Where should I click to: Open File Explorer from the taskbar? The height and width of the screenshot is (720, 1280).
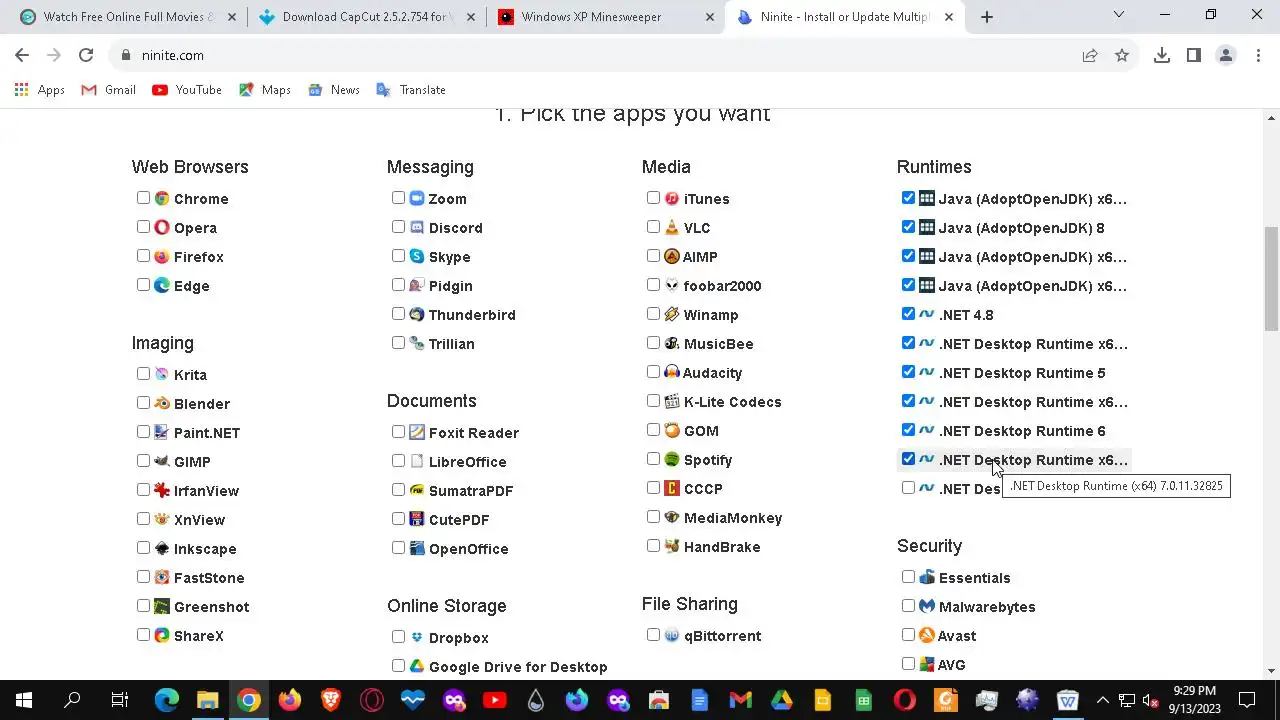click(x=207, y=700)
